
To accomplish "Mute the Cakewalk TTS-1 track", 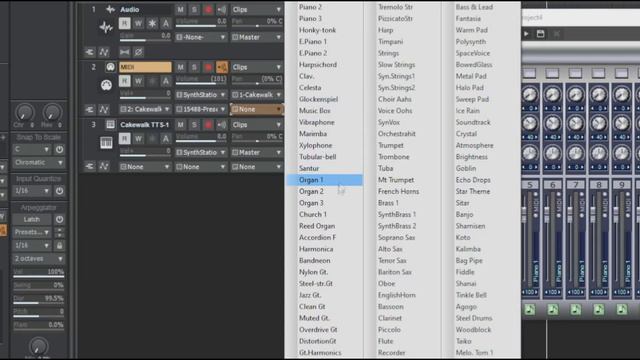I will [180, 124].
